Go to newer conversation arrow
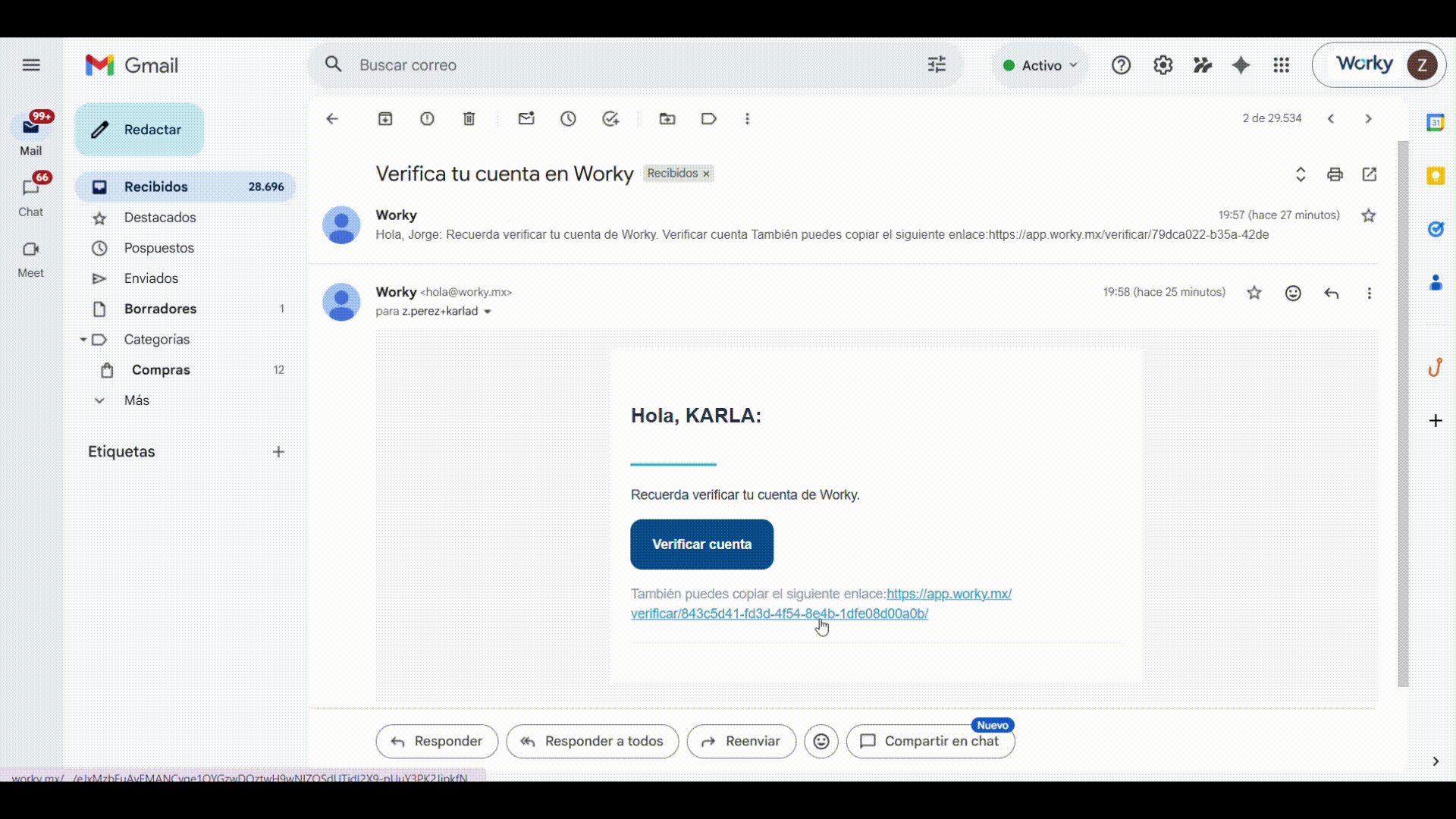Viewport: 1456px width, 819px height. click(1331, 119)
